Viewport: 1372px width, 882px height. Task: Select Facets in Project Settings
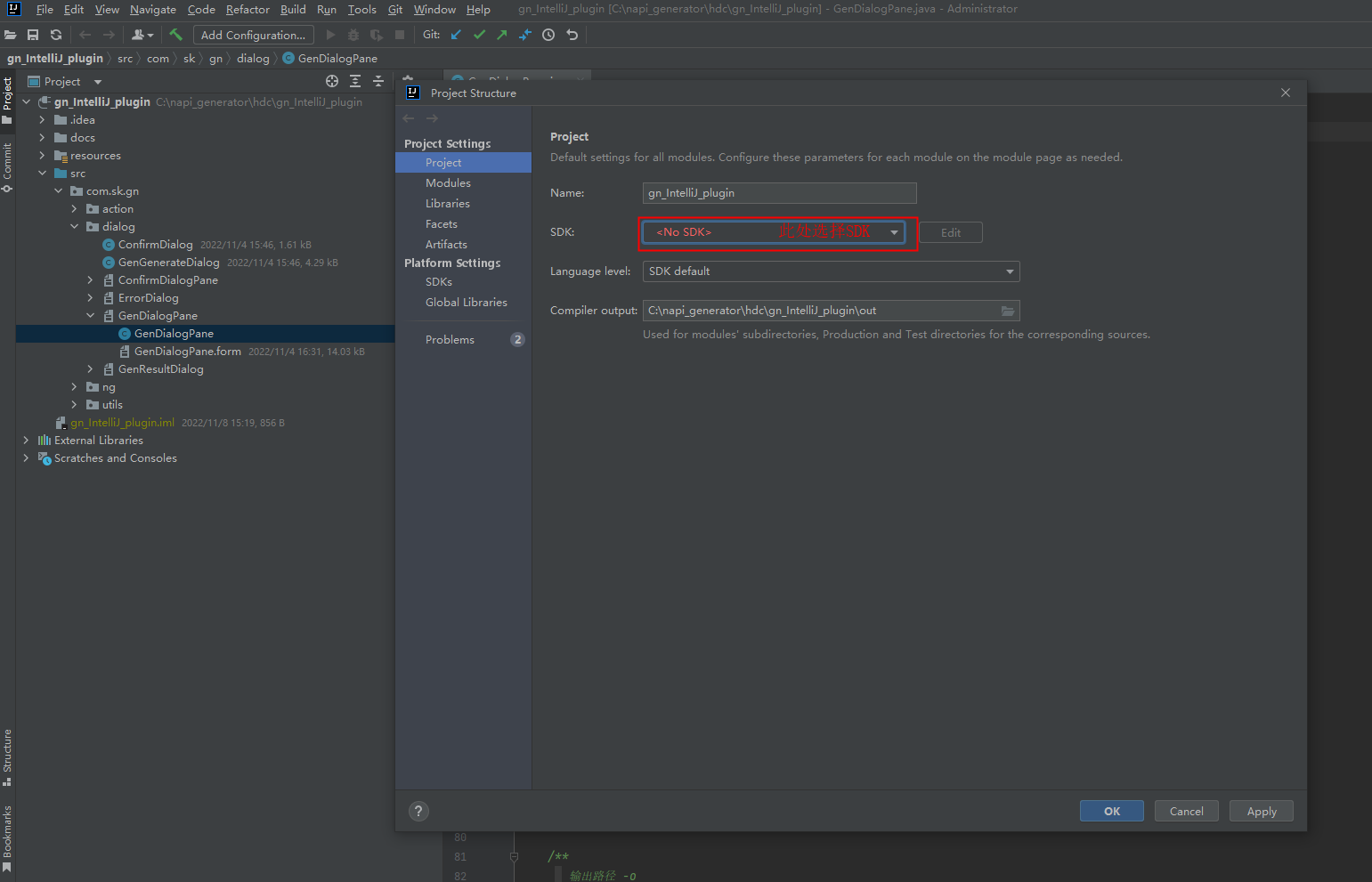point(441,223)
